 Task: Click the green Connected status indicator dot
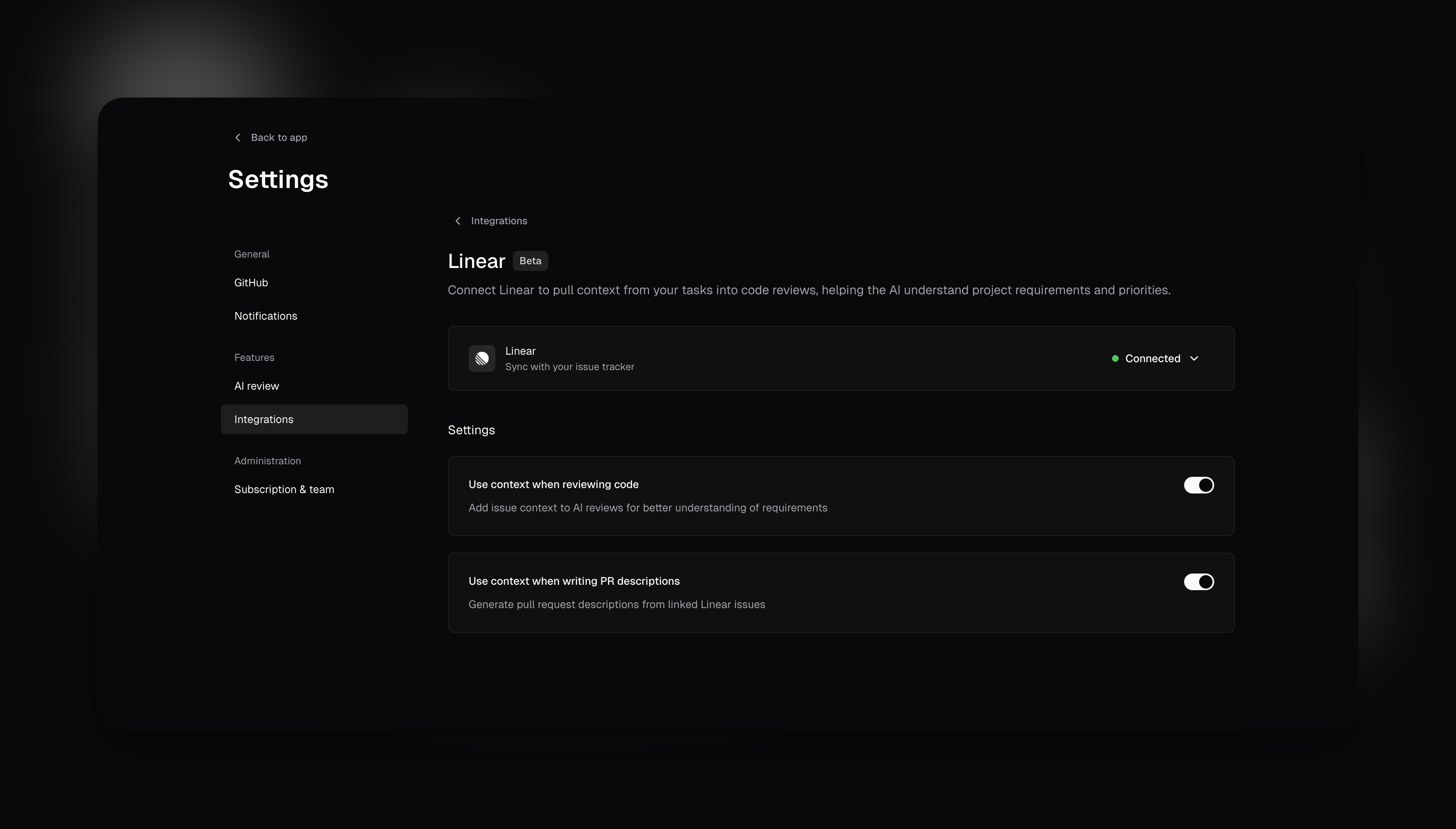click(1115, 359)
